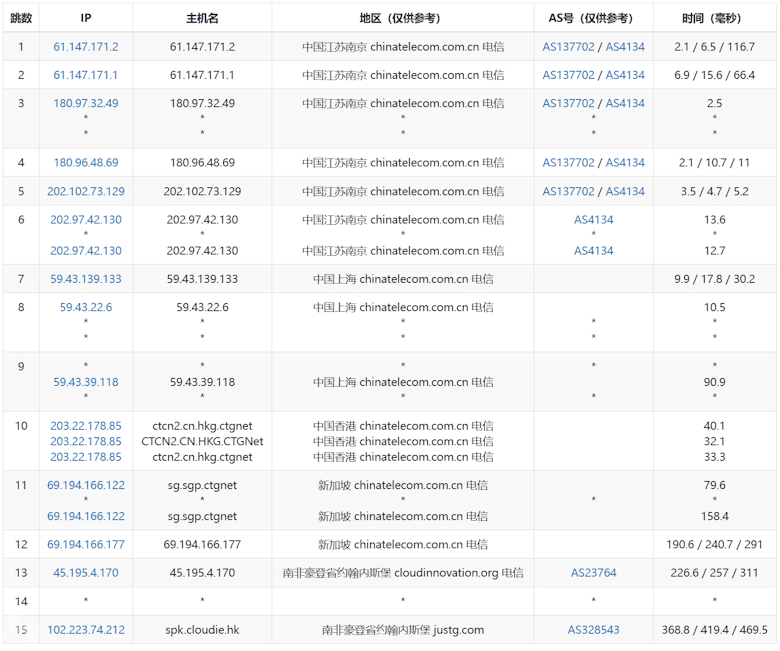
Task: Select the time value 226.6 / 257 / 311
Action: (714, 573)
